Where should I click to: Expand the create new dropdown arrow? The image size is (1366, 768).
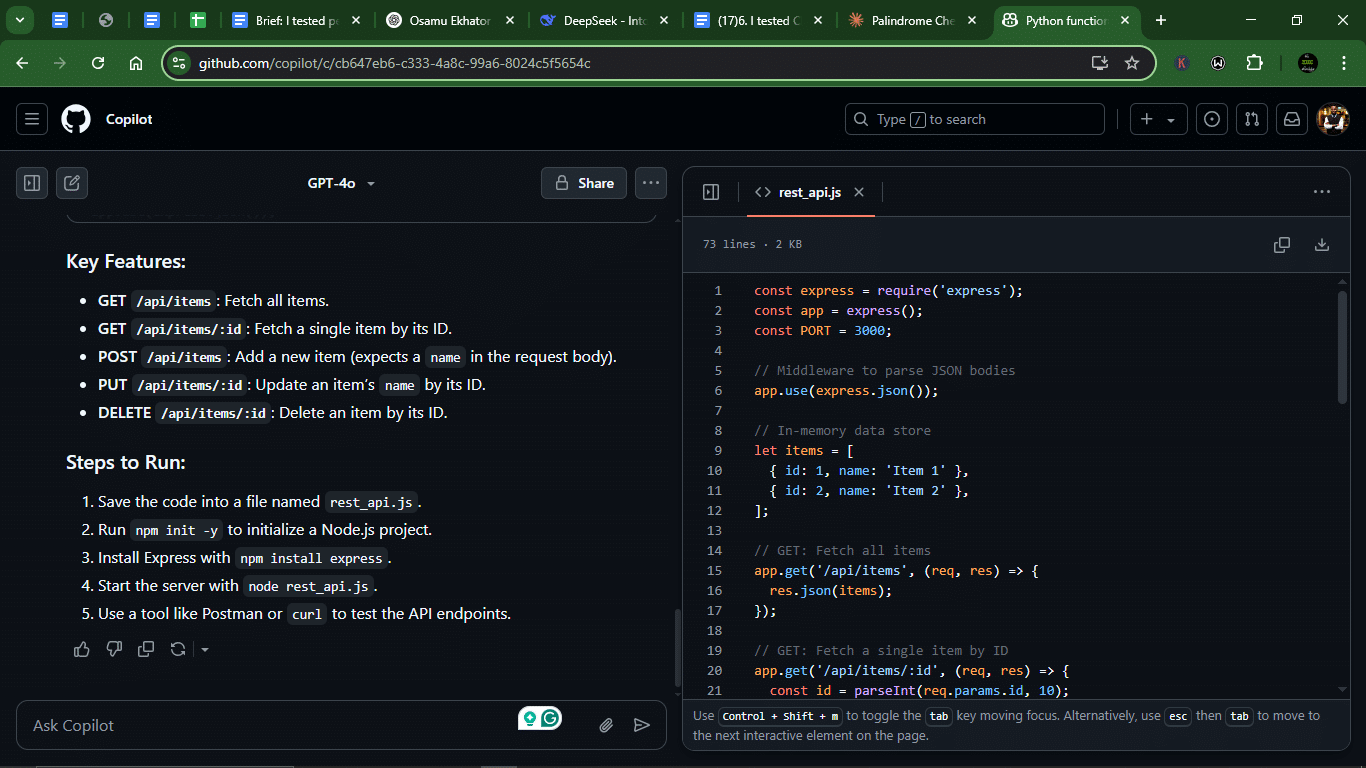(x=1171, y=120)
